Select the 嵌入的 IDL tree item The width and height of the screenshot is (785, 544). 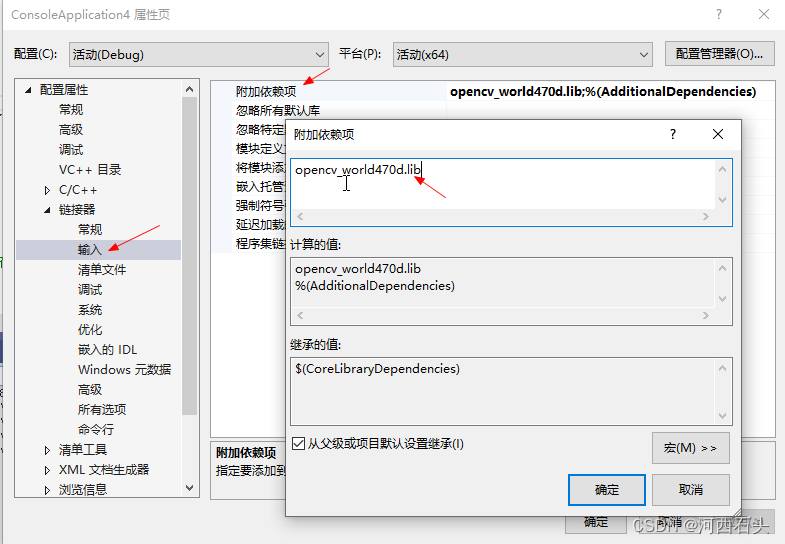click(x=107, y=350)
